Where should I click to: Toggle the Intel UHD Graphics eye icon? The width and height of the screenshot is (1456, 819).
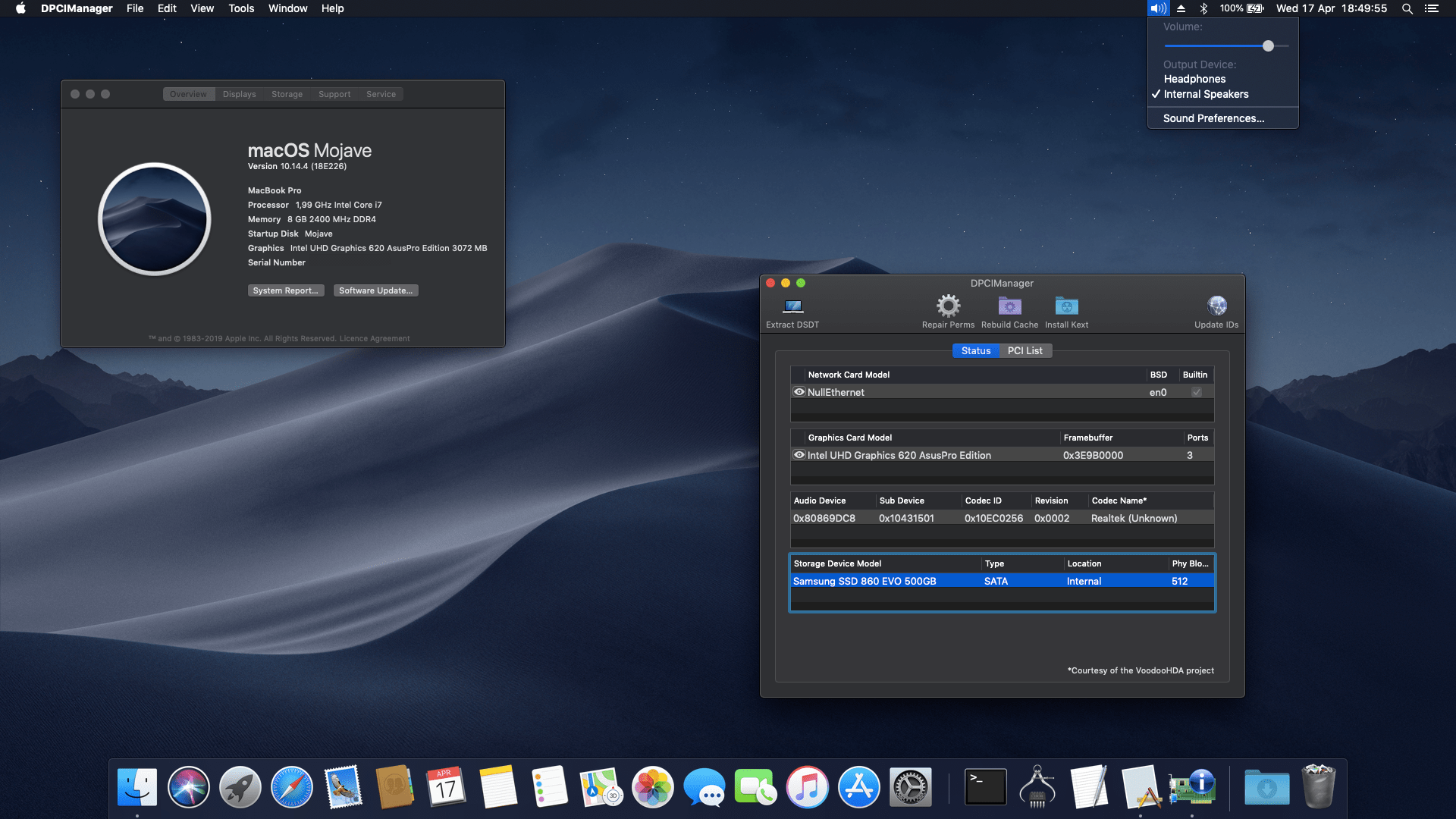pos(799,455)
